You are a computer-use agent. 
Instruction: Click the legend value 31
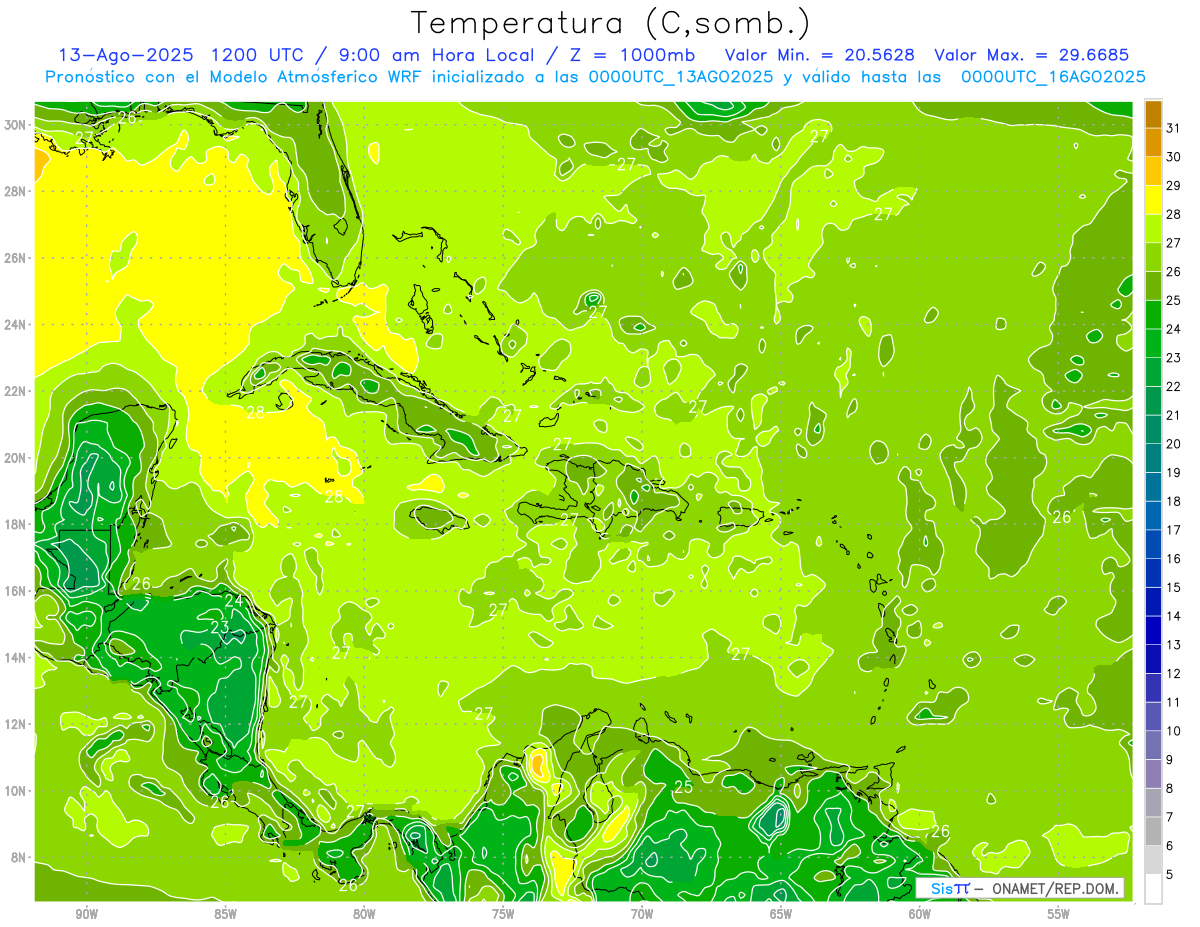(1174, 128)
